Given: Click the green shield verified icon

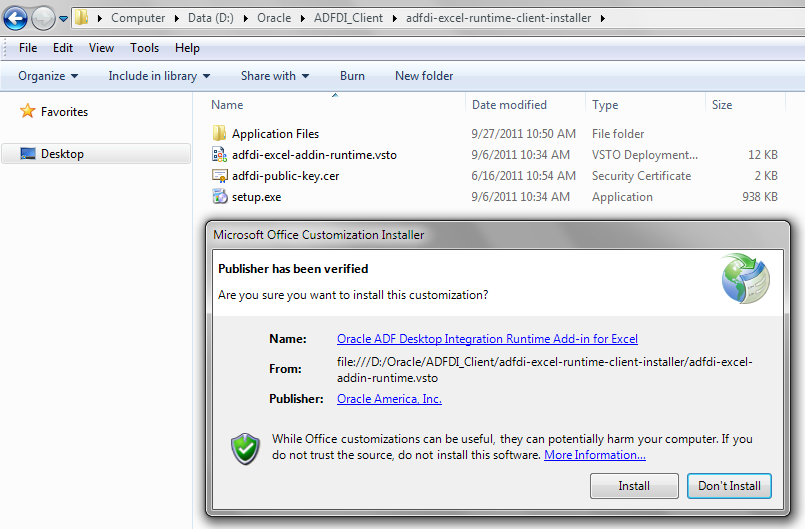Looking at the screenshot, I should pos(245,448).
